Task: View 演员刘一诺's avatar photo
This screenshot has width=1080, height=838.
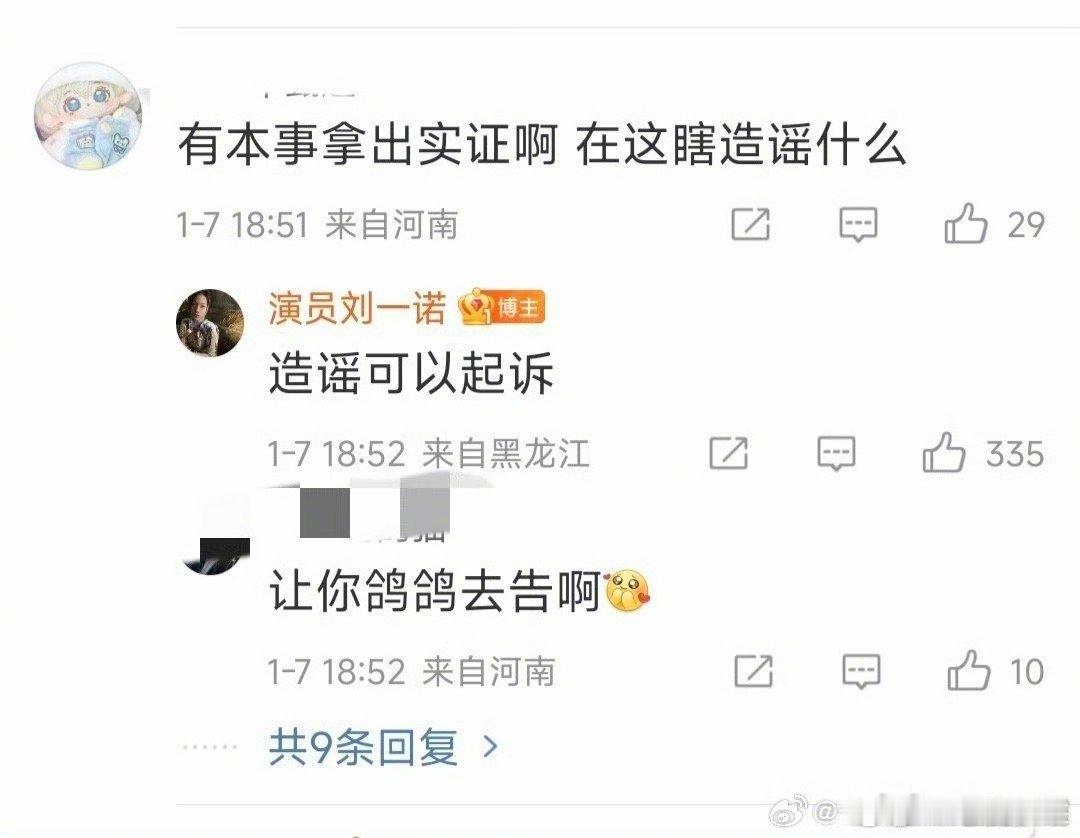Action: point(210,322)
